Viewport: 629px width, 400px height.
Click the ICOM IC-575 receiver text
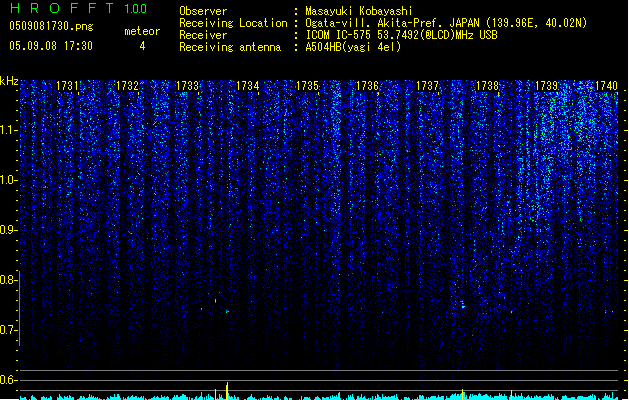pyautogui.click(x=401, y=35)
